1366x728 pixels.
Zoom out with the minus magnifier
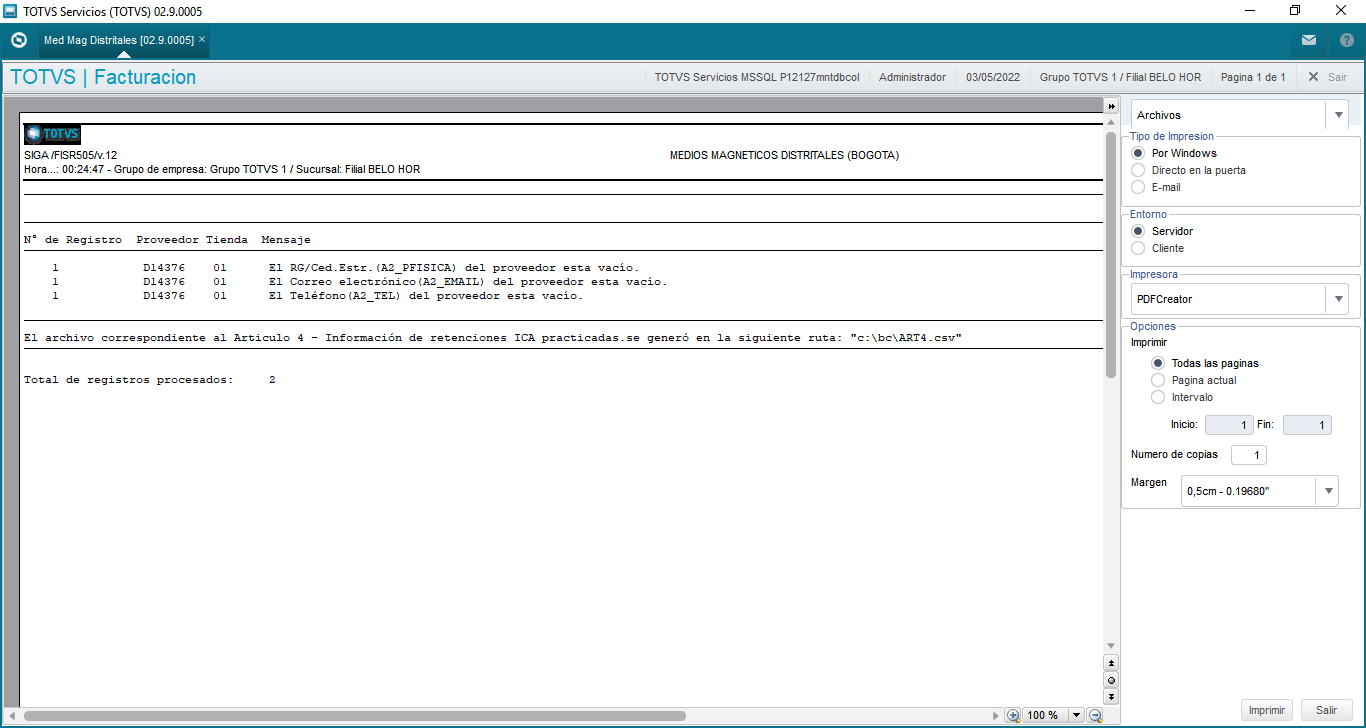click(1095, 715)
